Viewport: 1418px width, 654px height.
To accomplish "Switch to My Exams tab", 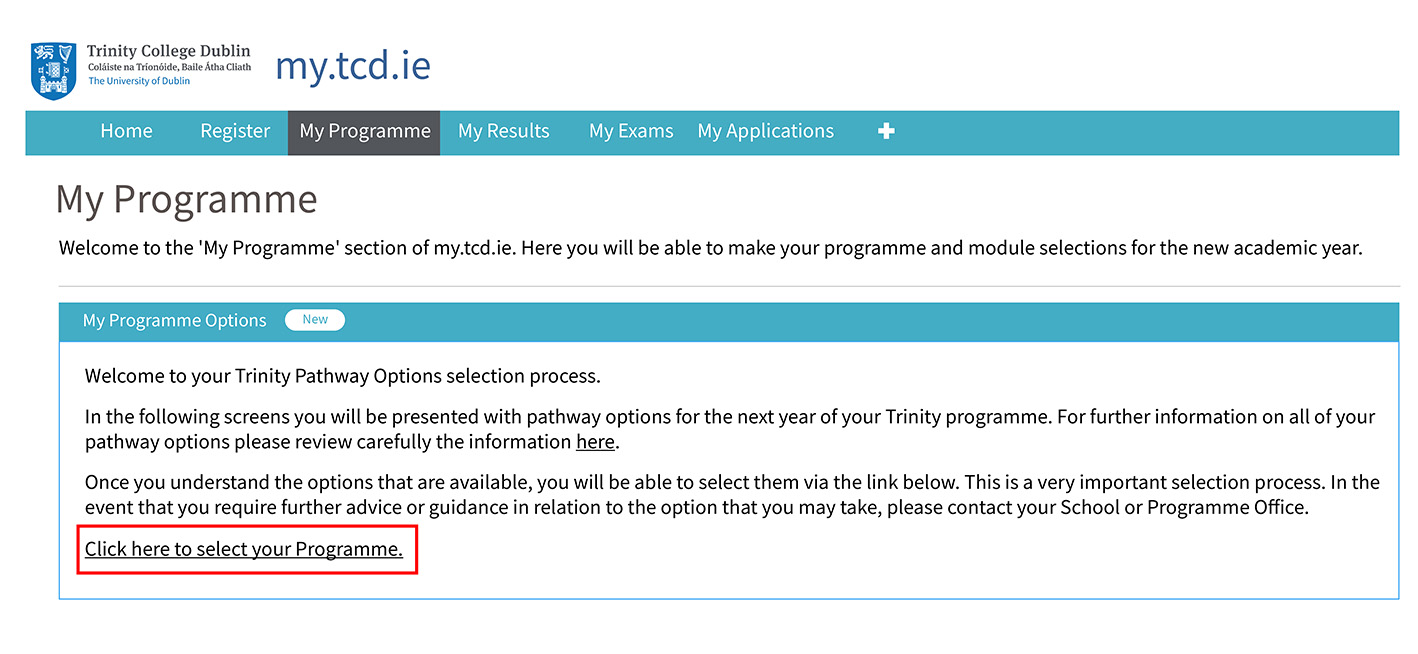I will [x=631, y=131].
